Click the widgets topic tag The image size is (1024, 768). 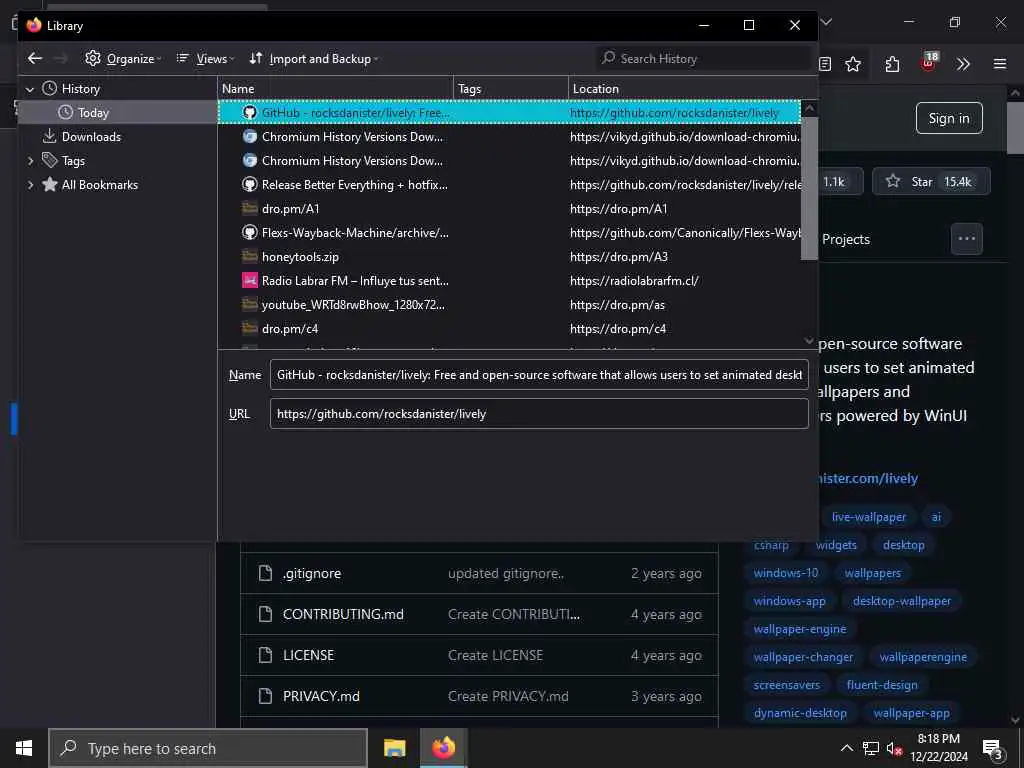pyautogui.click(x=836, y=545)
